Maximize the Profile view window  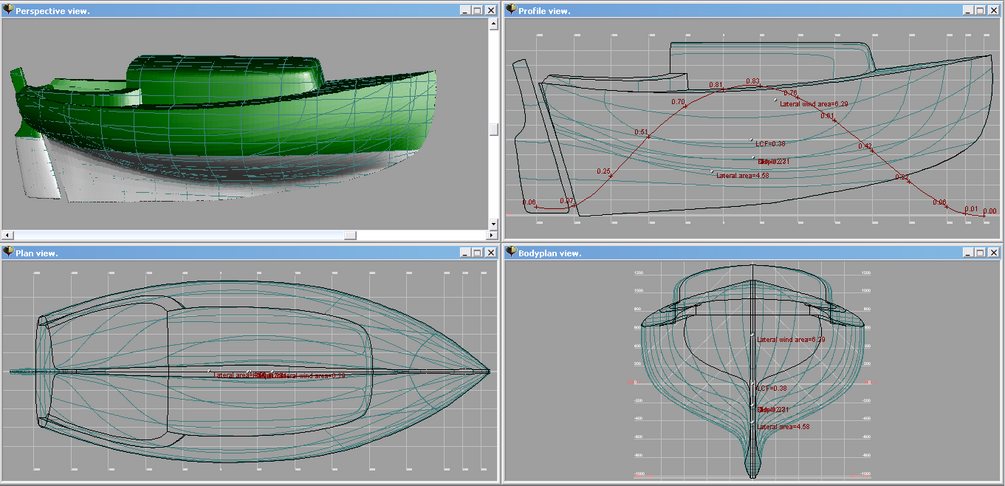click(980, 10)
